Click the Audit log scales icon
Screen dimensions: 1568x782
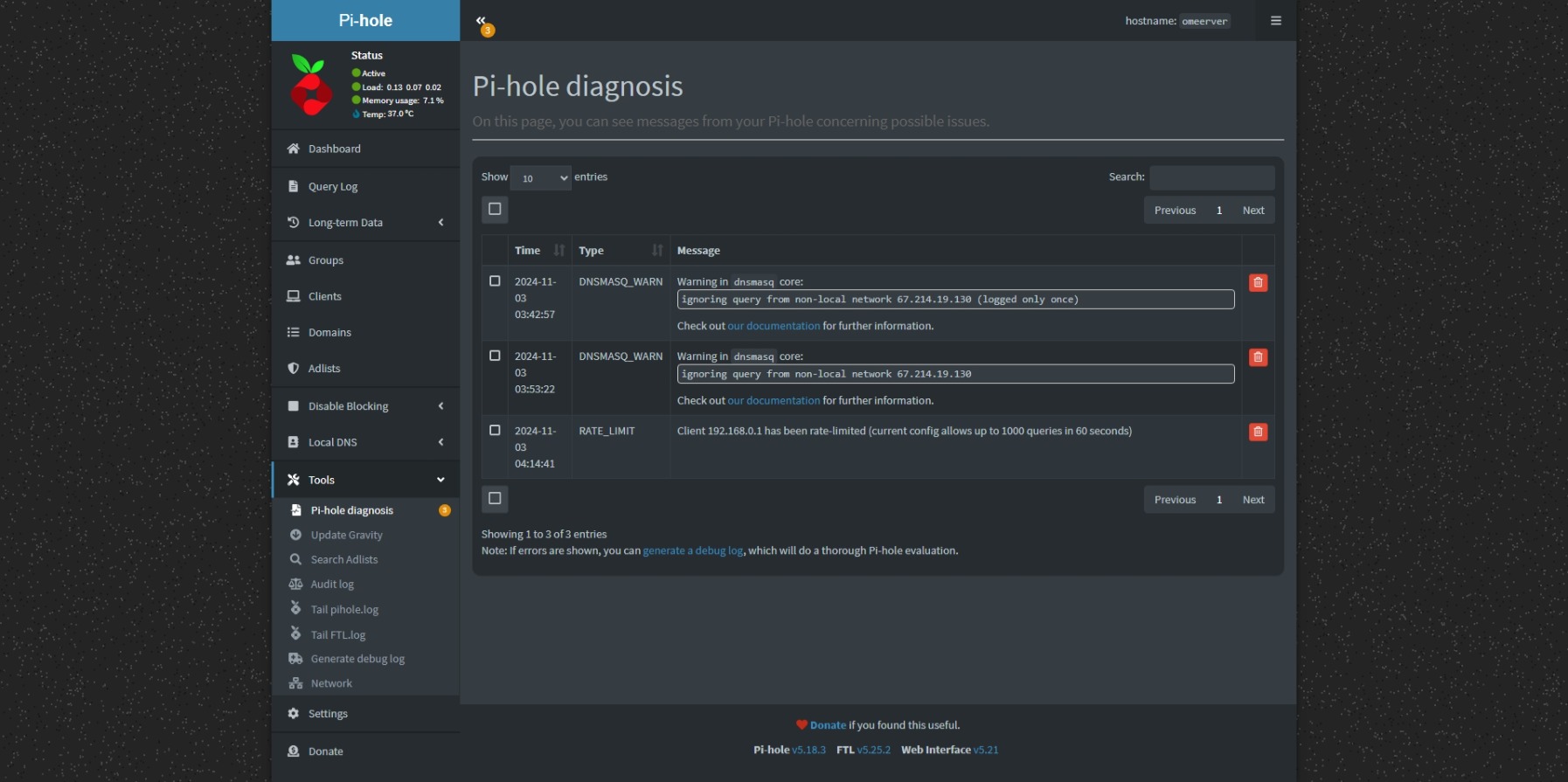click(295, 584)
